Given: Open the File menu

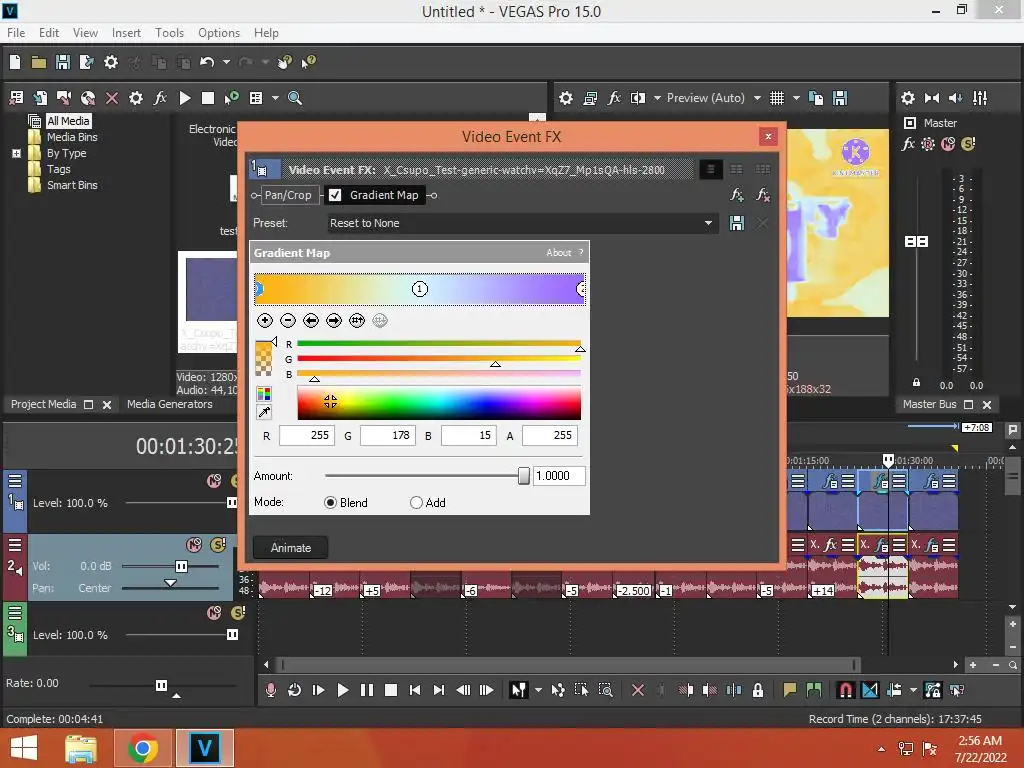Looking at the screenshot, I should pos(16,33).
